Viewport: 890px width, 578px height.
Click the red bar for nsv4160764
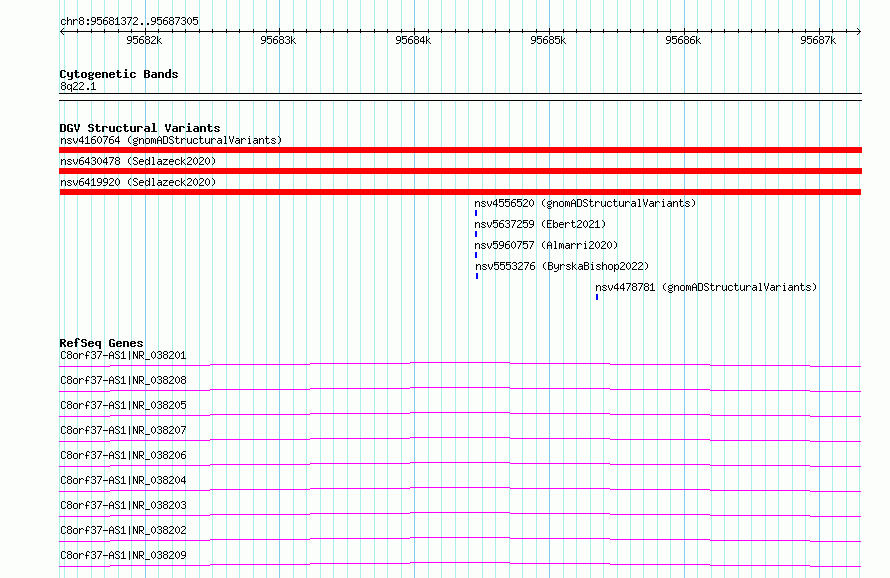(460, 150)
